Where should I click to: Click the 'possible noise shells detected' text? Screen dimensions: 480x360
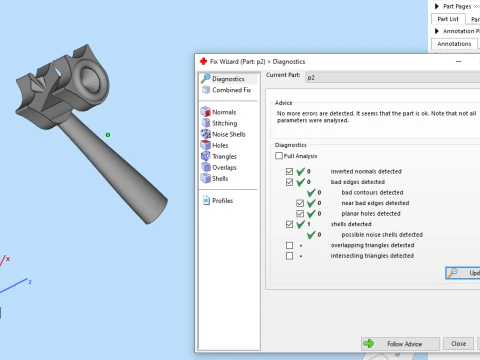pyautogui.click(x=382, y=235)
